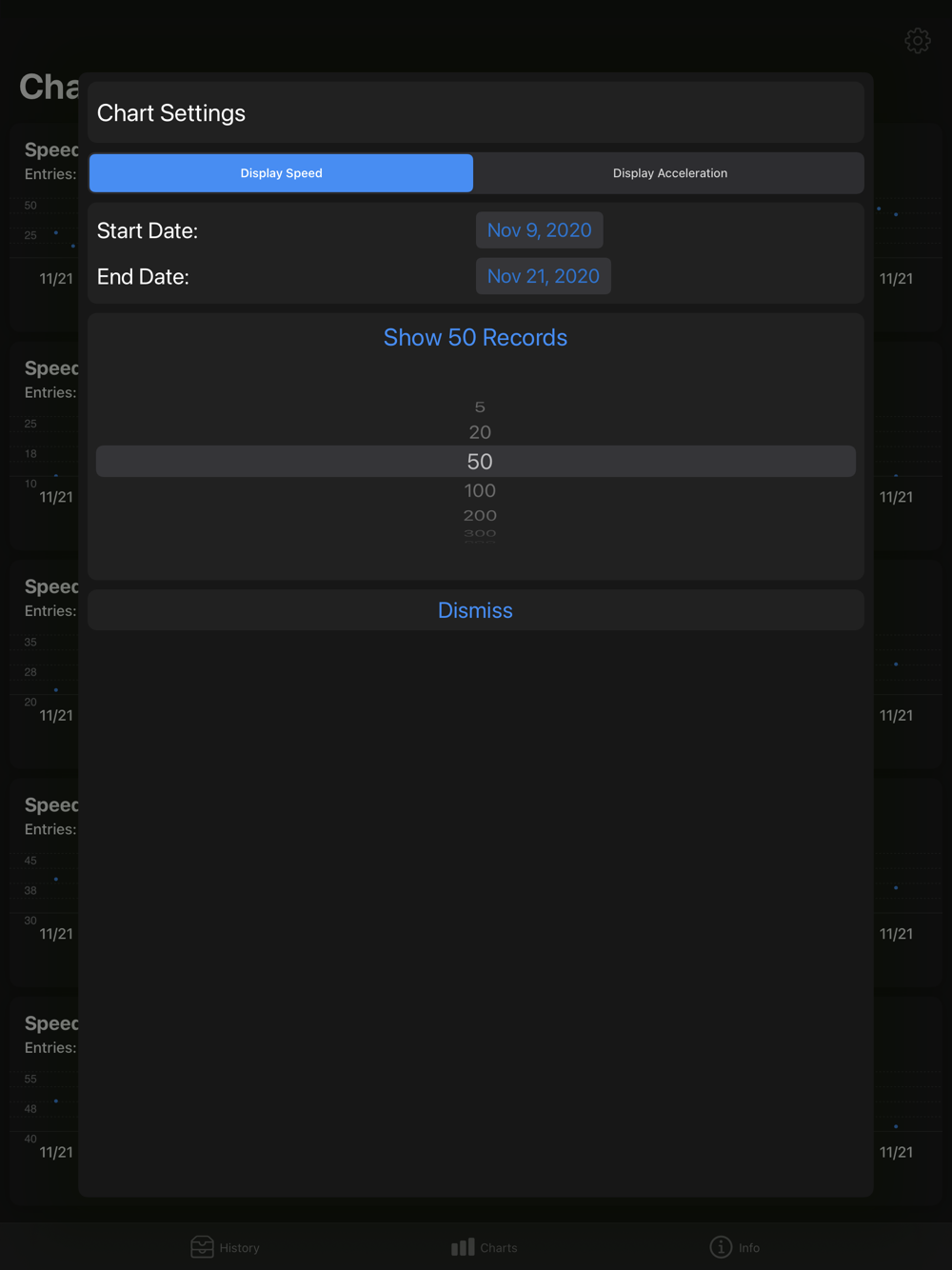Tap the Chart Settings title
952x1270 pixels.
[171, 113]
